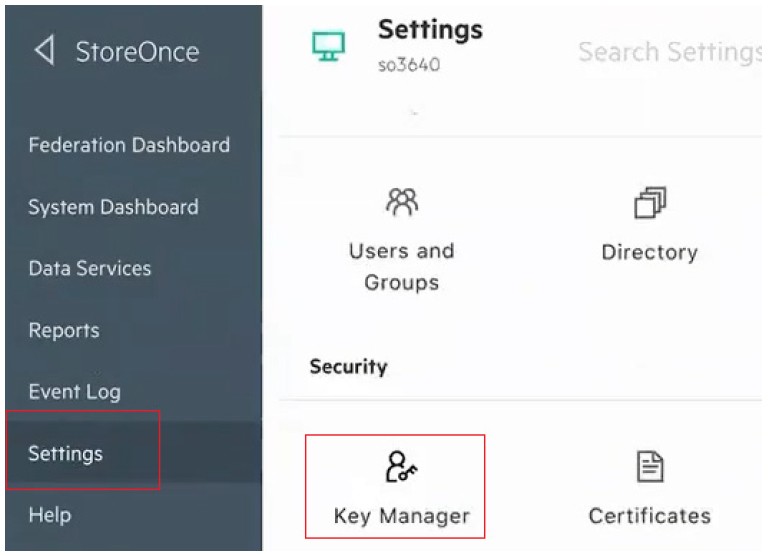This screenshot has height=556, width=774.
Task: Open the Certificates document icon
Action: [650, 466]
